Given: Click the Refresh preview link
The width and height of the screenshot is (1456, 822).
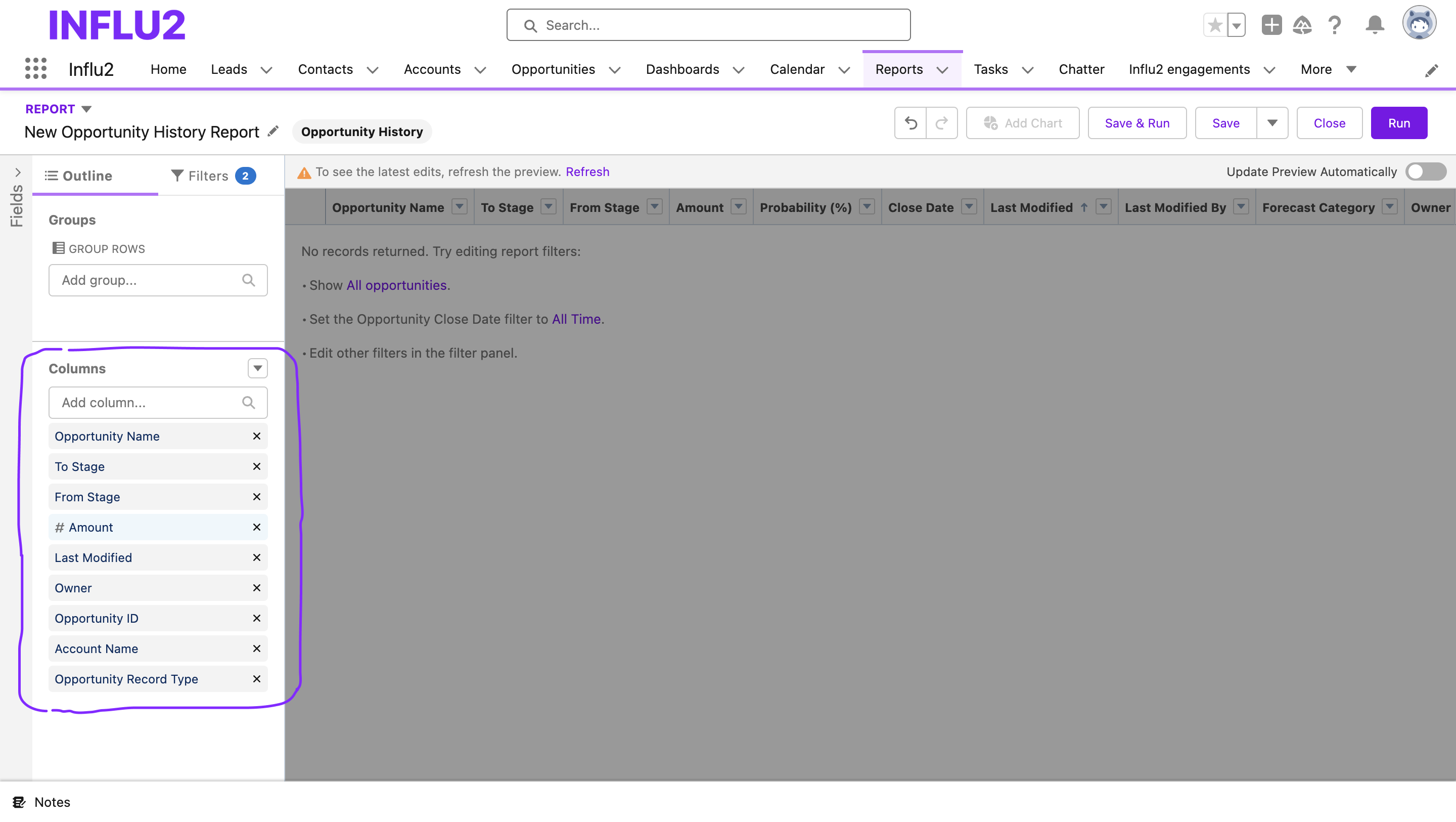Looking at the screenshot, I should click(587, 171).
